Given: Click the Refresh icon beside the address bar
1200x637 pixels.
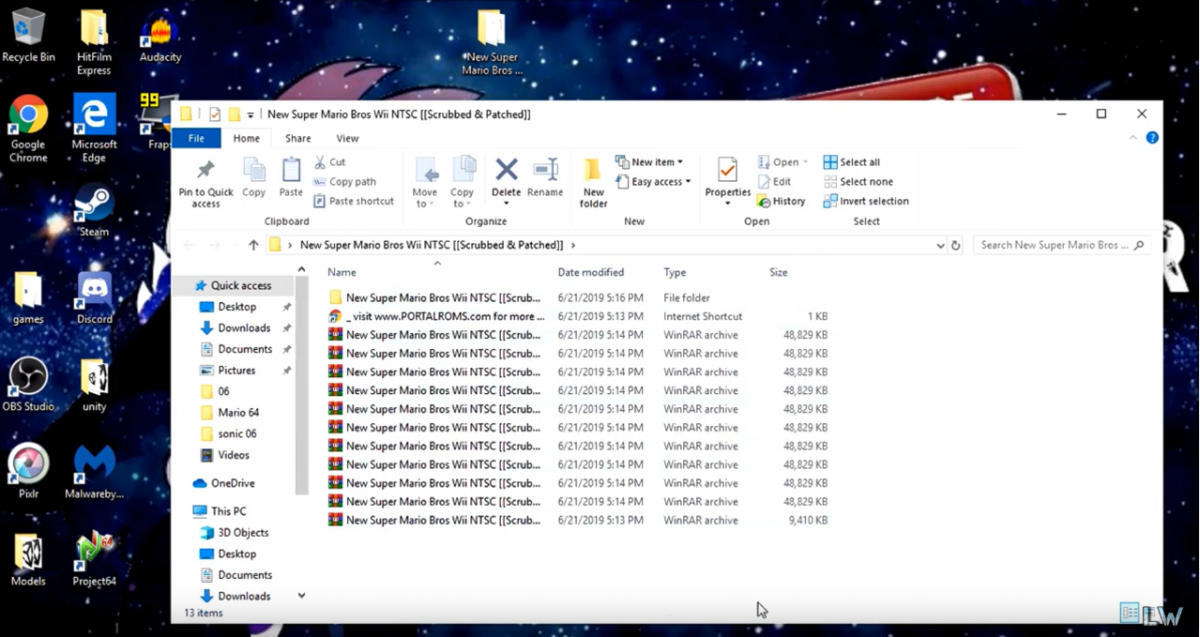Looking at the screenshot, I should pos(957,245).
